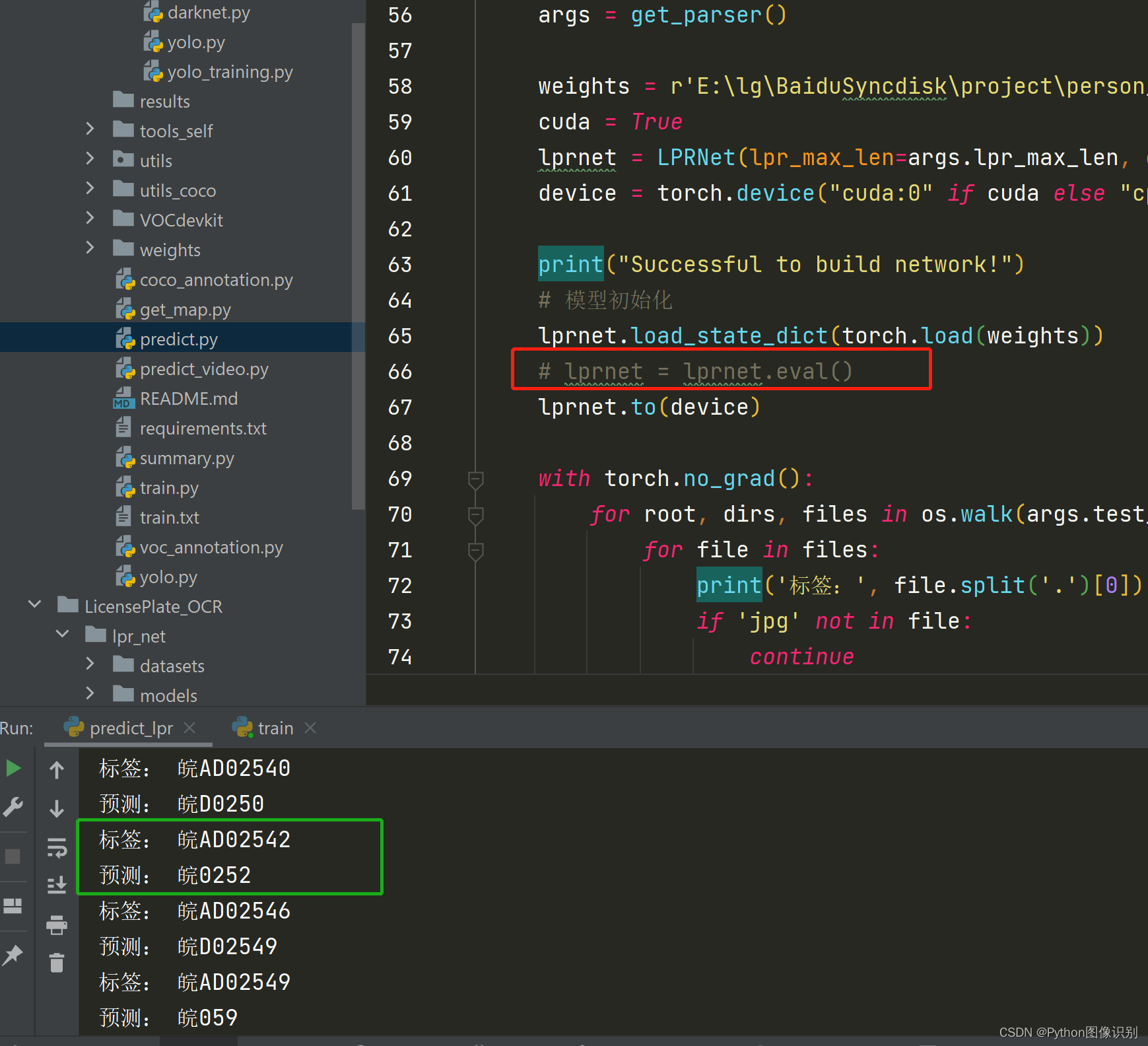
Task: Click the weights folder icon
Action: 123,248
